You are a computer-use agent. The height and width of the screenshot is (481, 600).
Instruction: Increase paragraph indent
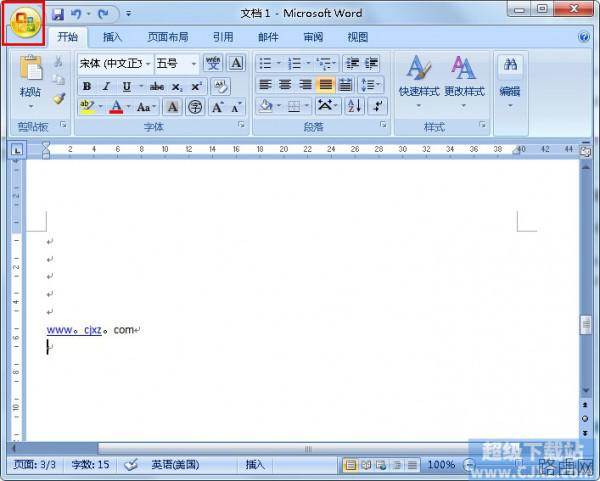coord(371,63)
